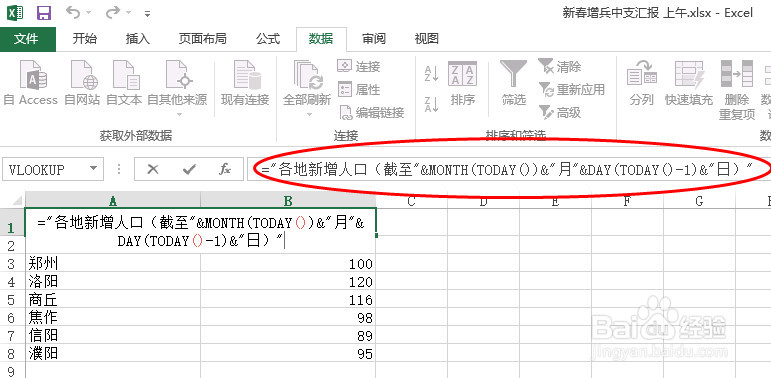Open the Undo history dropdown arrow
Image resolution: width=771 pixels, height=378 pixels.
[x=88, y=13]
